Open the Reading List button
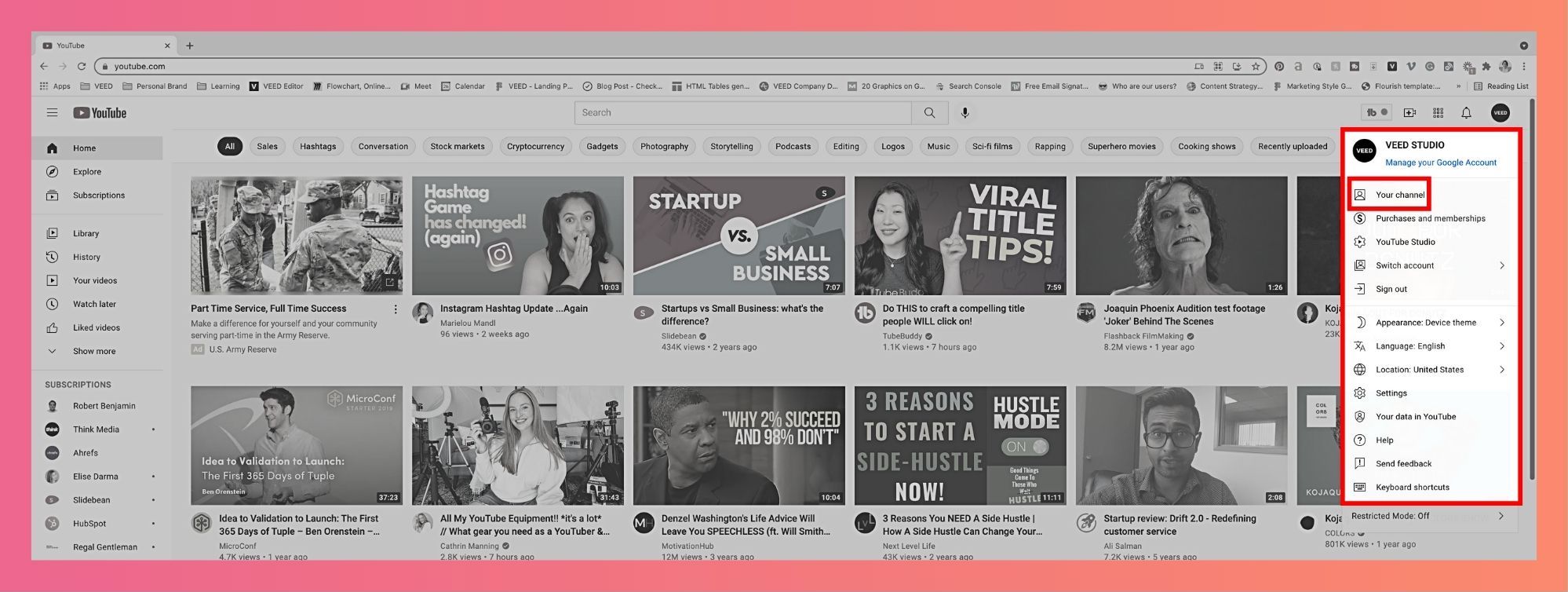Image resolution: width=1568 pixels, height=592 pixels. [1501, 86]
